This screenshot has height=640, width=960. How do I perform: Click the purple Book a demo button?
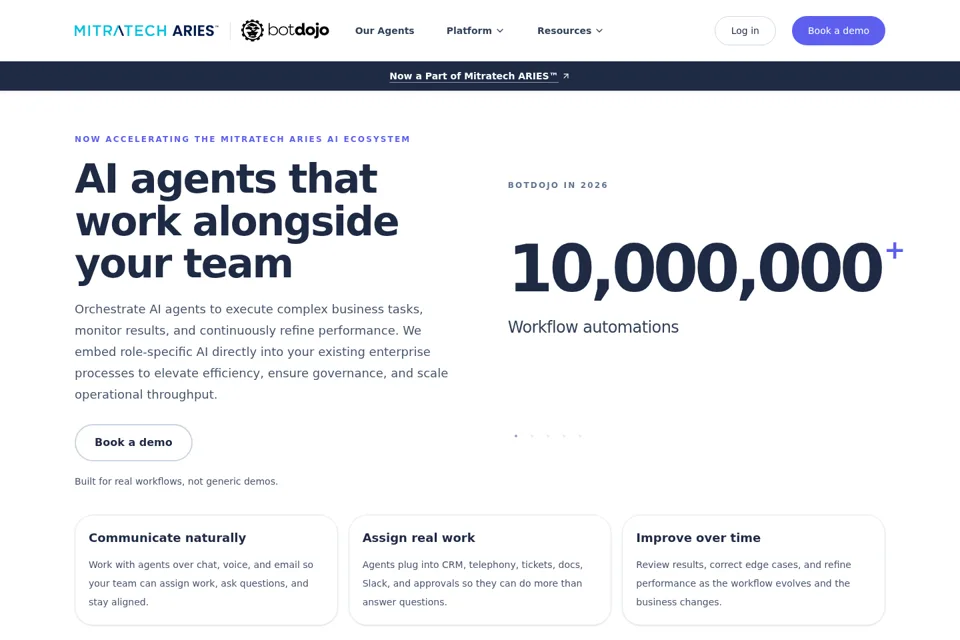pyautogui.click(x=838, y=31)
